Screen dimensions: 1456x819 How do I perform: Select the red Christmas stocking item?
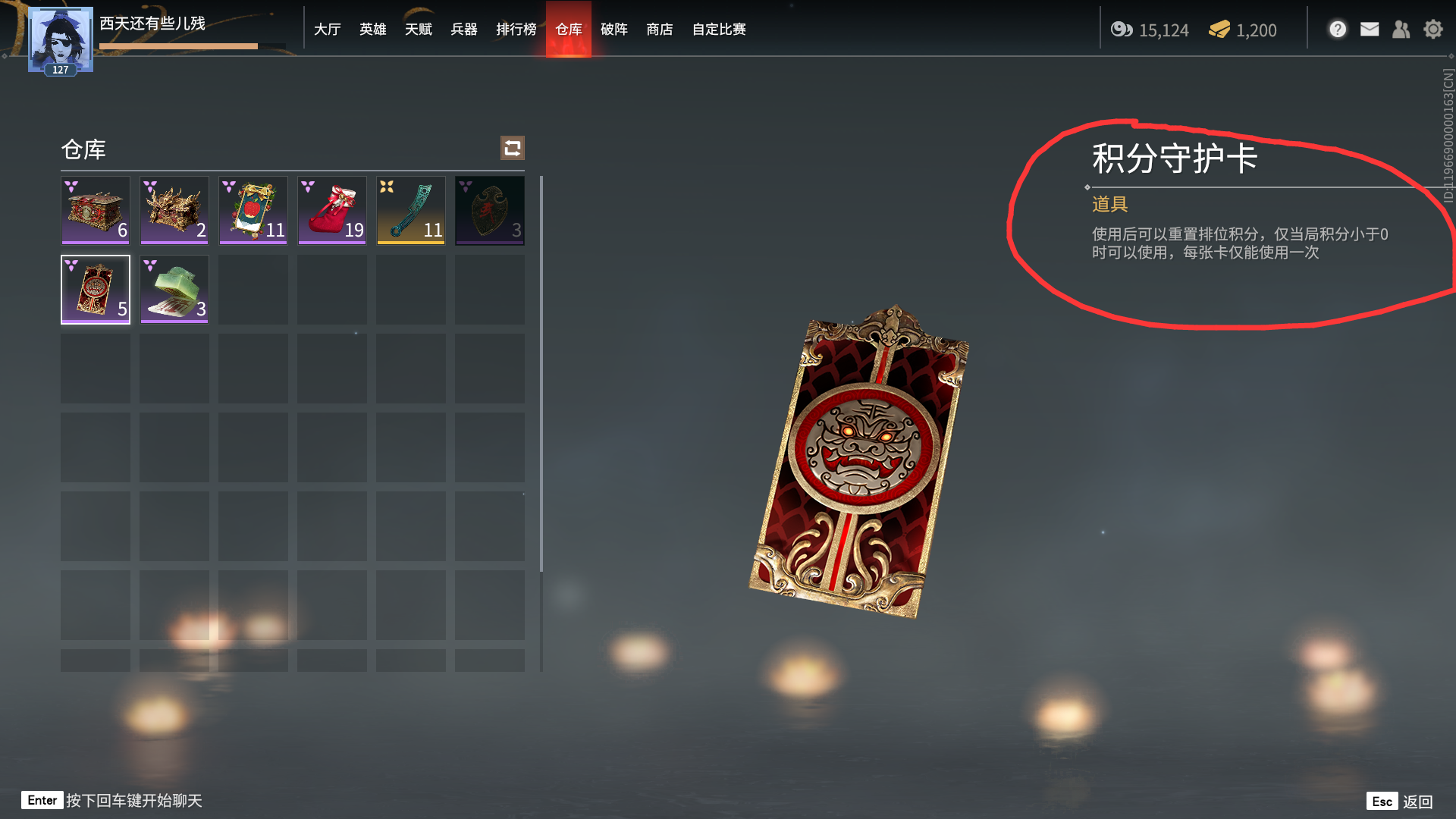coord(332,210)
